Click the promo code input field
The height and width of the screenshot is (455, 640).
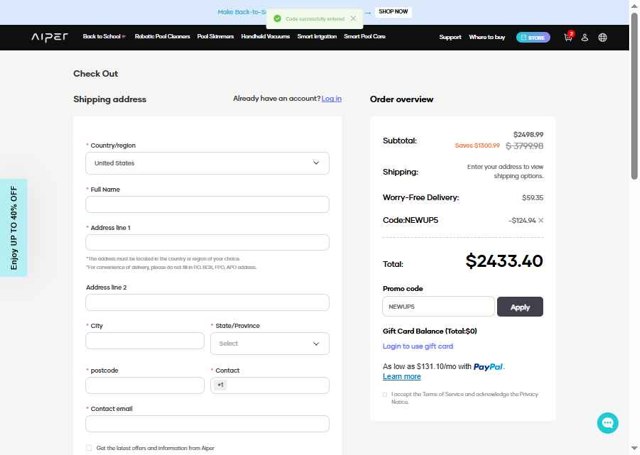[438, 306]
